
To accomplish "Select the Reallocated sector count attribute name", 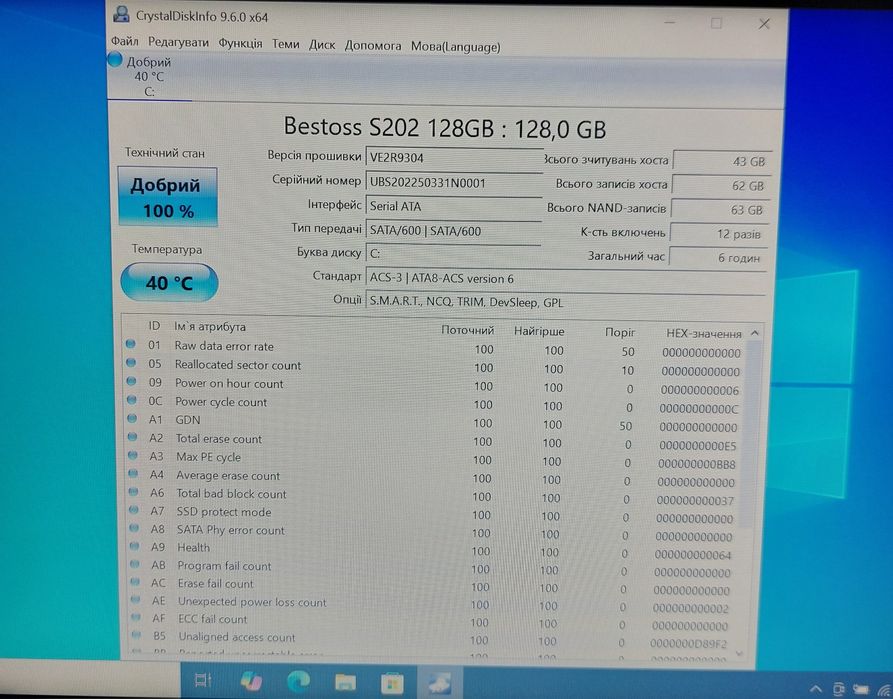I will tap(238, 365).
